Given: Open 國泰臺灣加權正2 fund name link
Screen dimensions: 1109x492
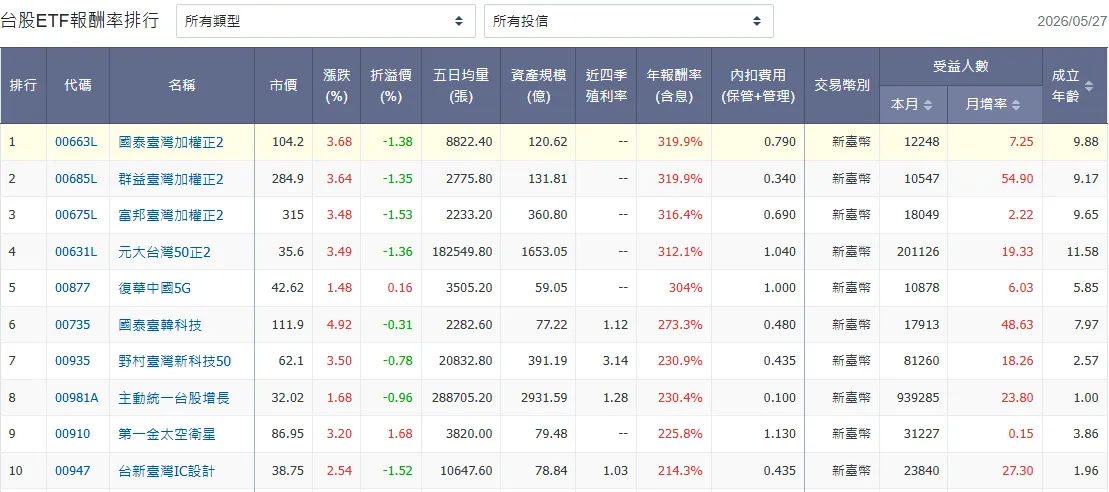Looking at the screenshot, I should tap(171, 141).
